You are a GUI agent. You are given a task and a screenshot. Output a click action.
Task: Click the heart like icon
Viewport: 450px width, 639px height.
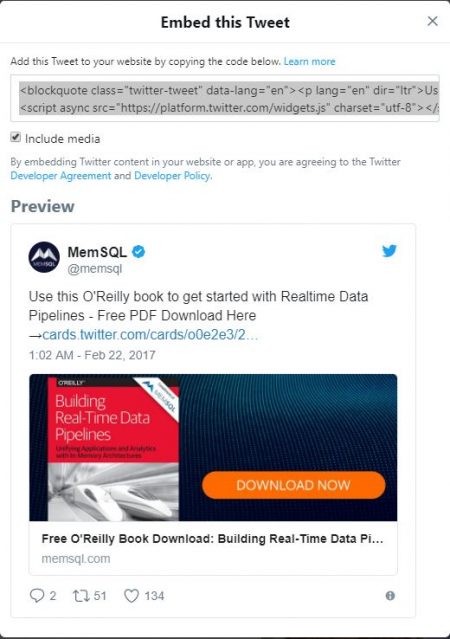tap(131, 596)
